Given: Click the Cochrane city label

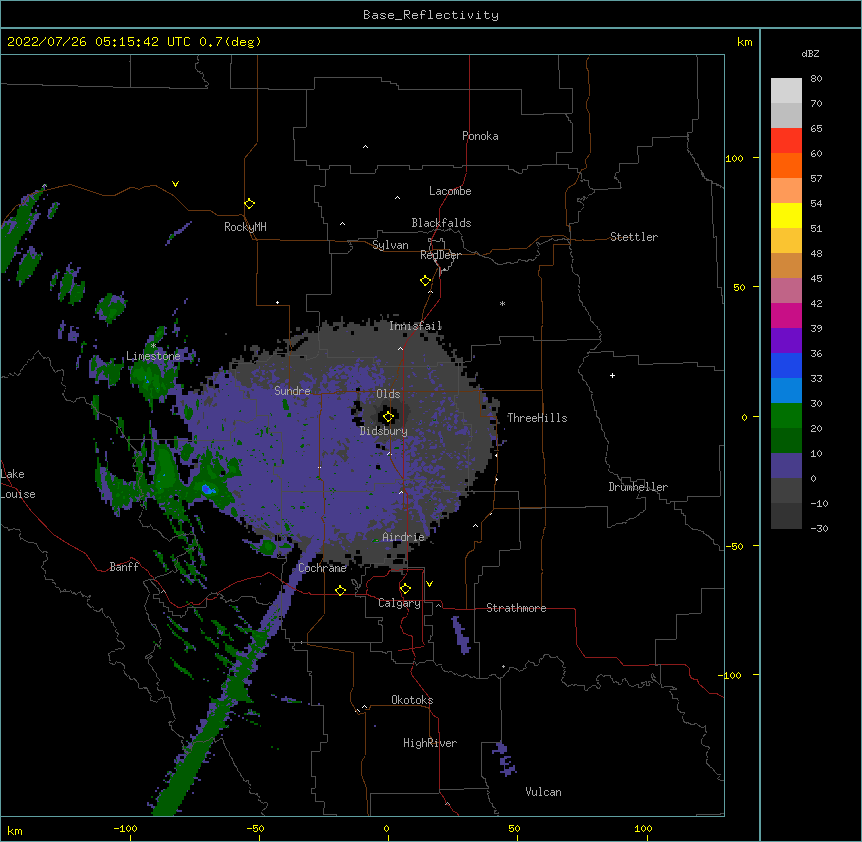Looking at the screenshot, I should [x=322, y=568].
